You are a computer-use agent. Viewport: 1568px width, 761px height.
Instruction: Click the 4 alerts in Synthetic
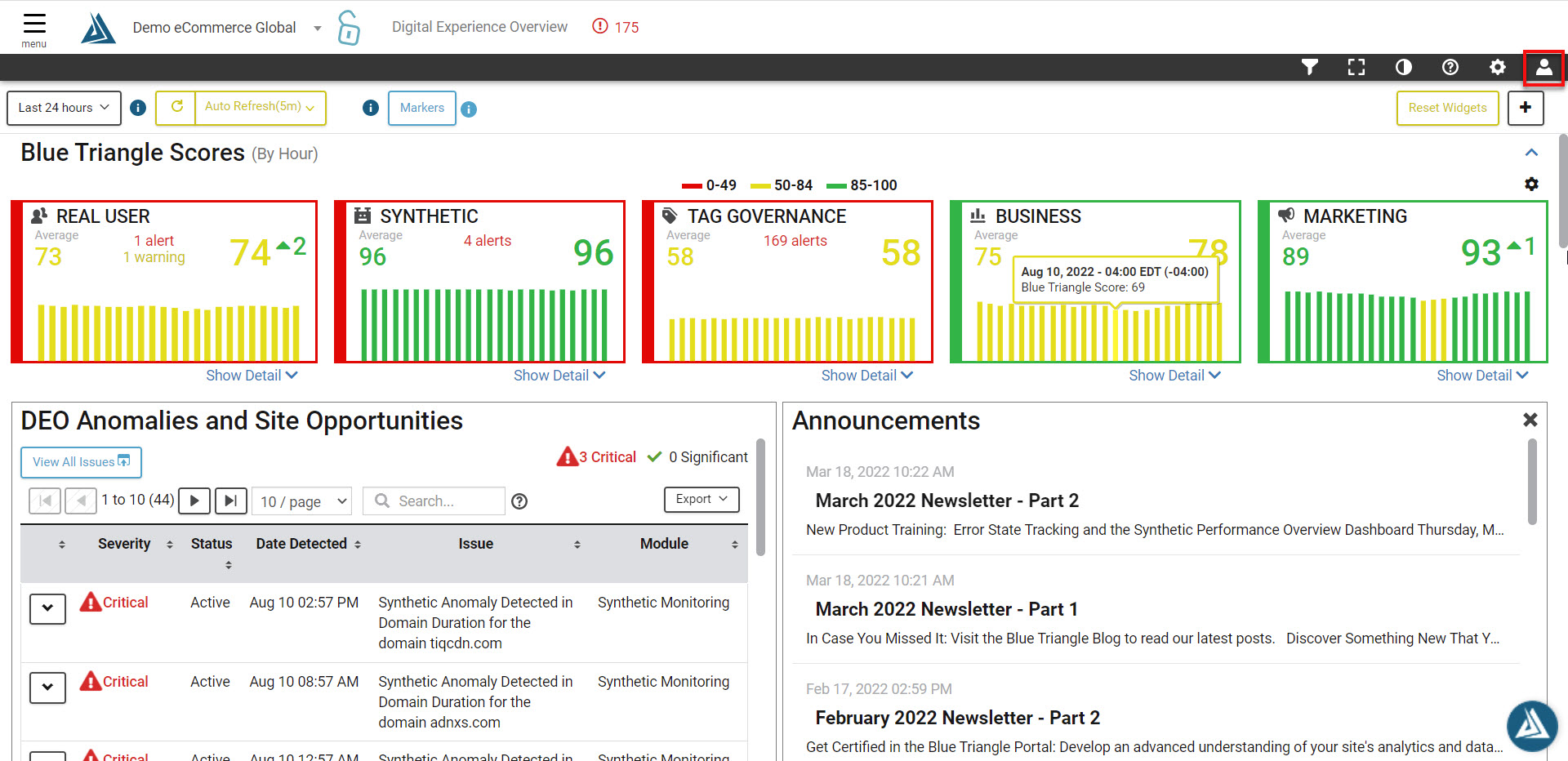point(488,241)
